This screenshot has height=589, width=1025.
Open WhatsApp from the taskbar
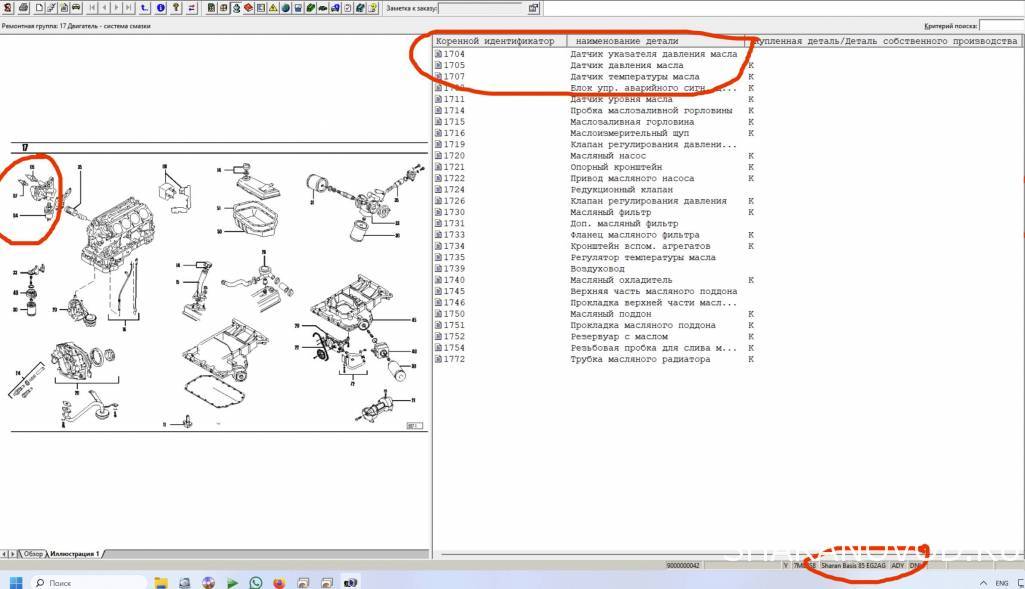point(256,582)
